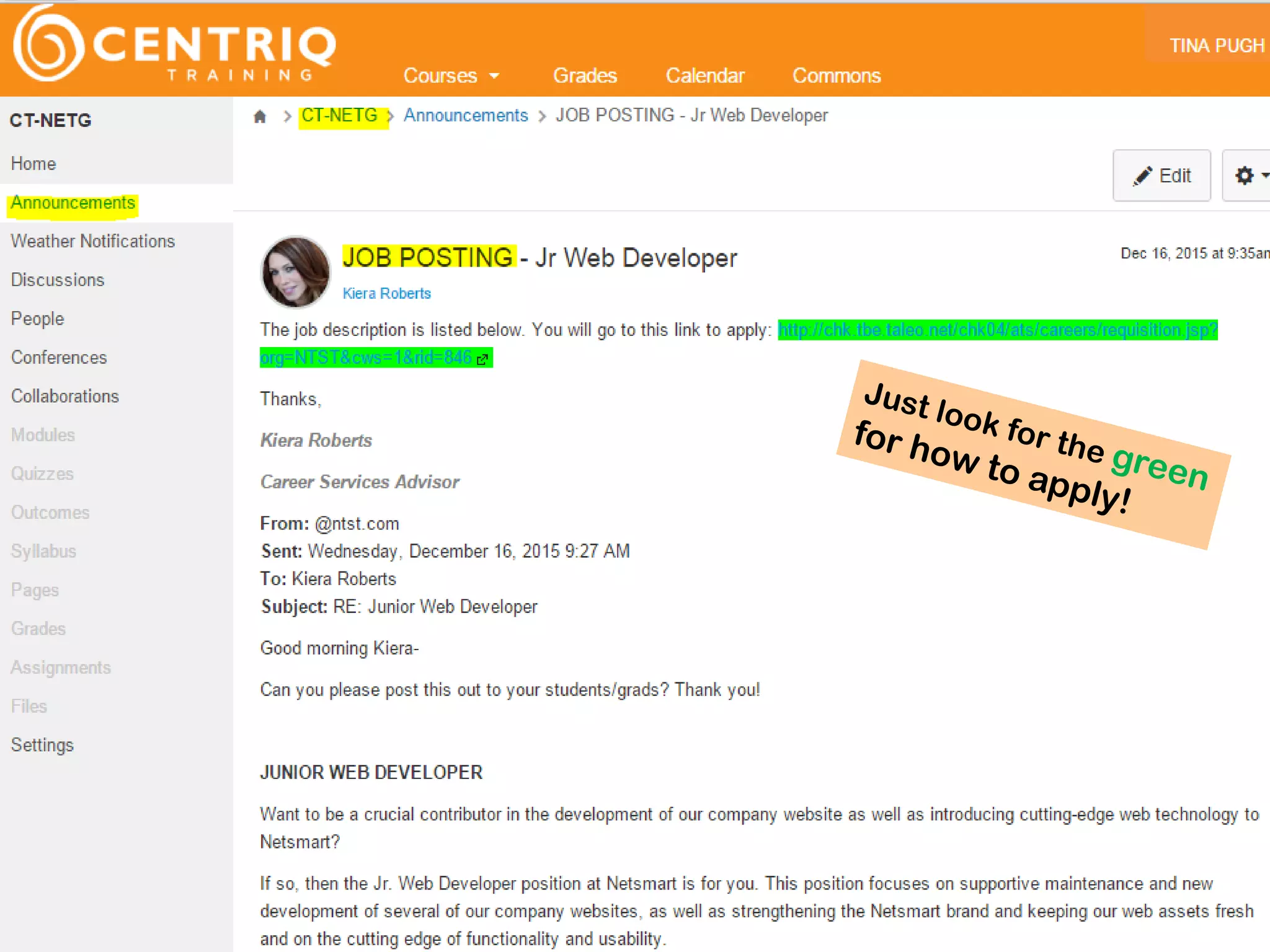Click the Dec 16, 2015 post timestamp
The width and height of the screenshot is (1270, 952).
[1194, 253]
